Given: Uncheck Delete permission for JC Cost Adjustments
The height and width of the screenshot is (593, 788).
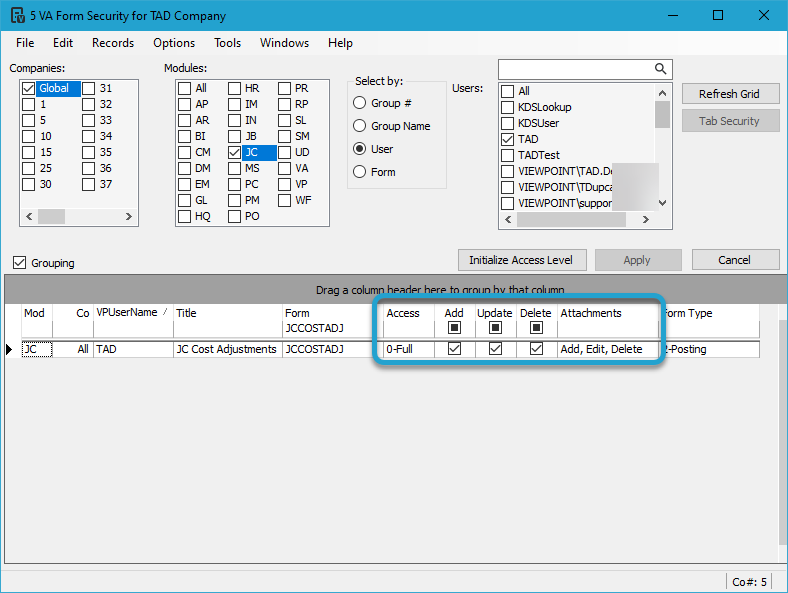Looking at the screenshot, I should coord(536,348).
